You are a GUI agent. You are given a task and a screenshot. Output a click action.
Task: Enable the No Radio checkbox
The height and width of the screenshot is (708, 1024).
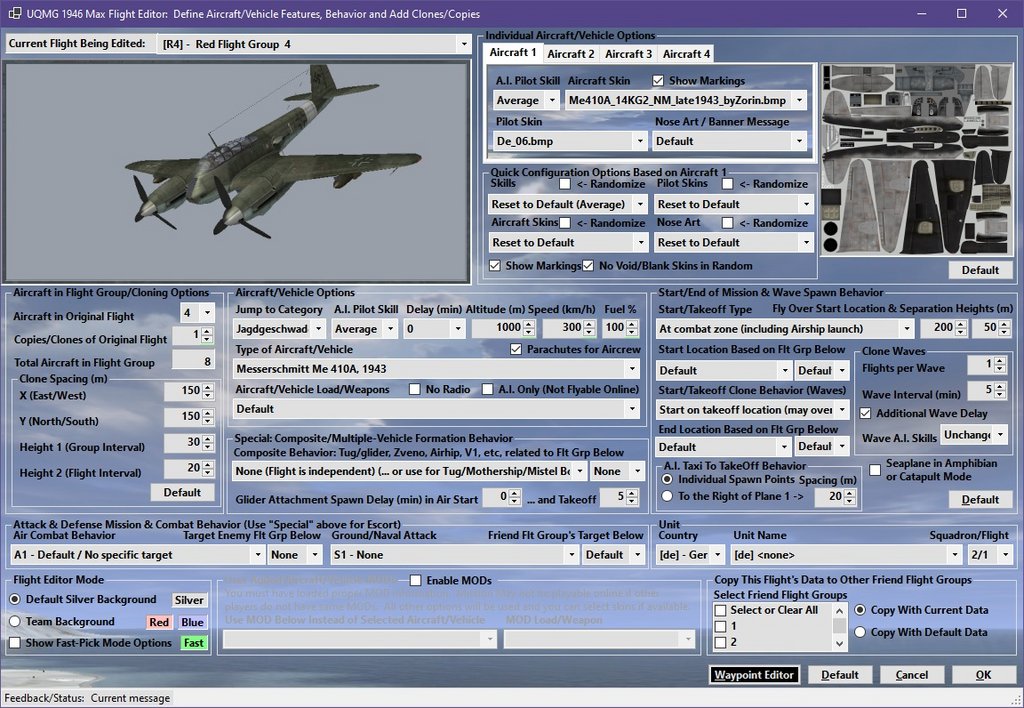[414, 389]
